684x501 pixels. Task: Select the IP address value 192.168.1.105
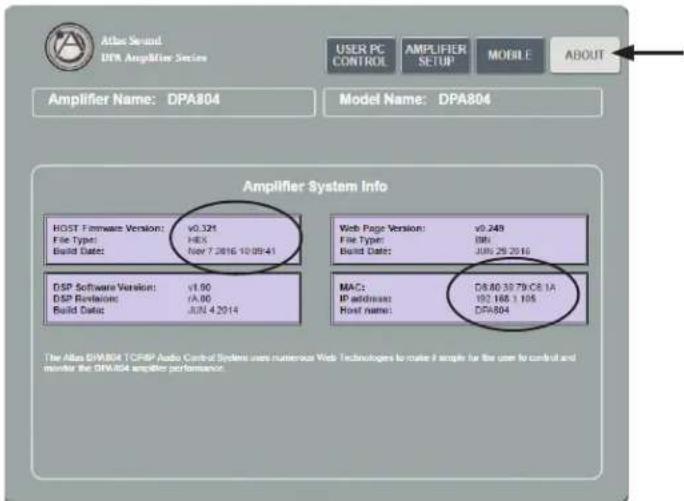[505, 299]
